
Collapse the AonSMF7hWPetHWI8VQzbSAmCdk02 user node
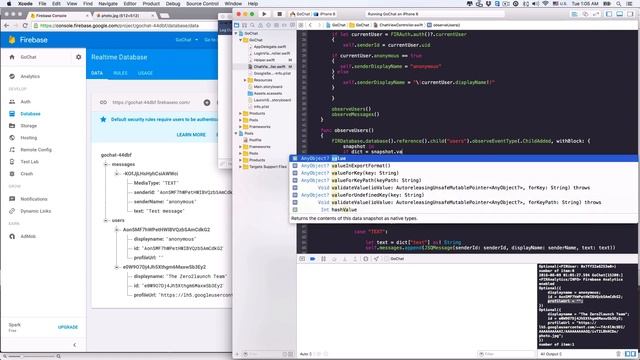point(117,230)
